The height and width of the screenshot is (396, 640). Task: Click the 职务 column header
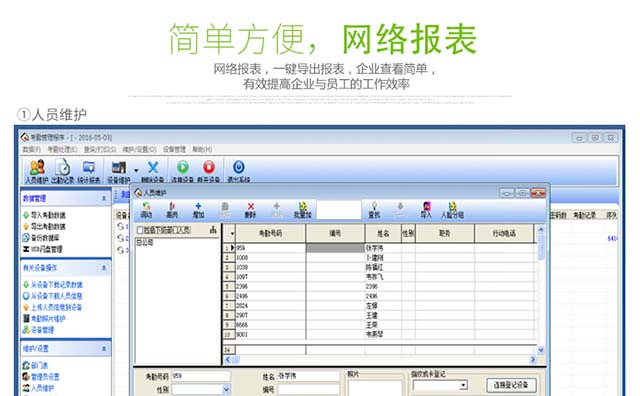pyautogui.click(x=444, y=234)
